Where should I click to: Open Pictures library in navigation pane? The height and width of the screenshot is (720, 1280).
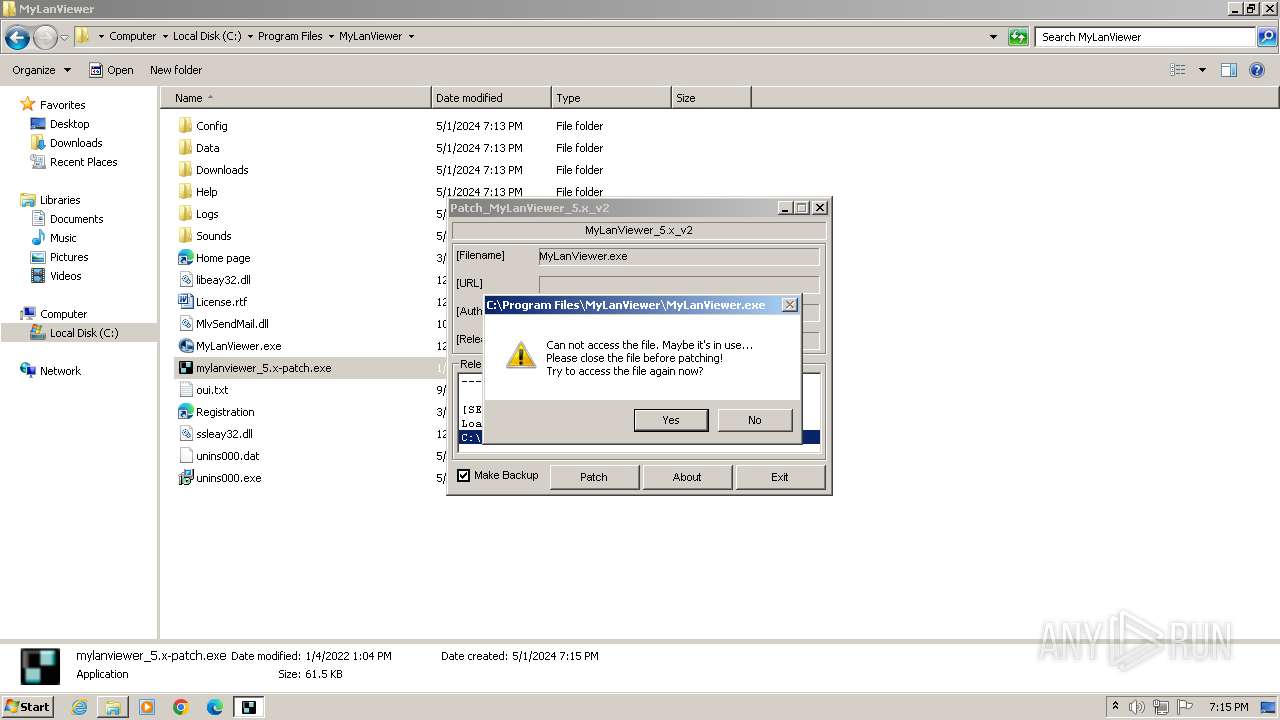pos(69,257)
